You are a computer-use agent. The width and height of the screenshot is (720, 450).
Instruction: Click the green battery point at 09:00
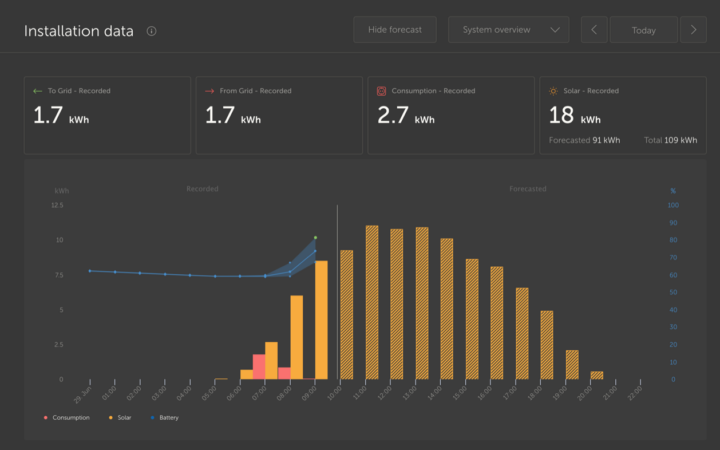coord(315,237)
